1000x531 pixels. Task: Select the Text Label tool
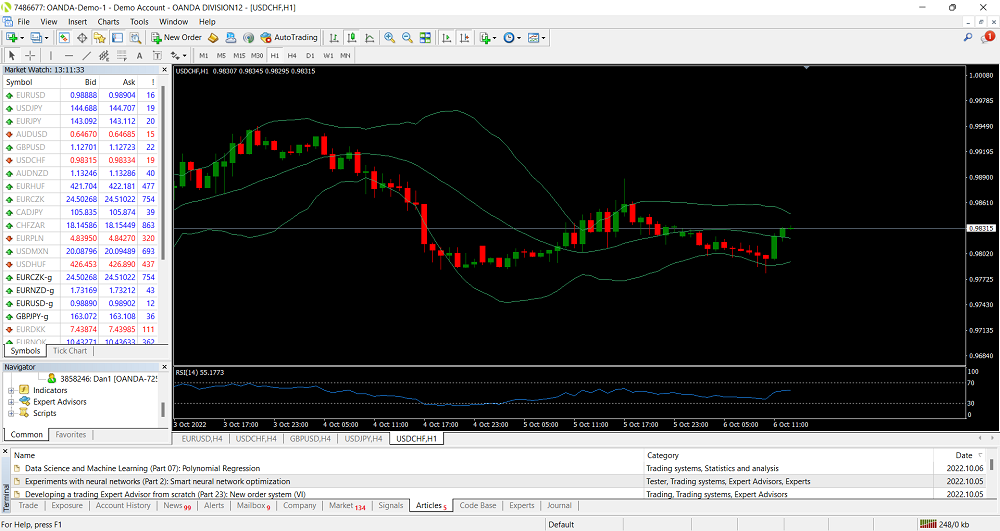click(157, 55)
